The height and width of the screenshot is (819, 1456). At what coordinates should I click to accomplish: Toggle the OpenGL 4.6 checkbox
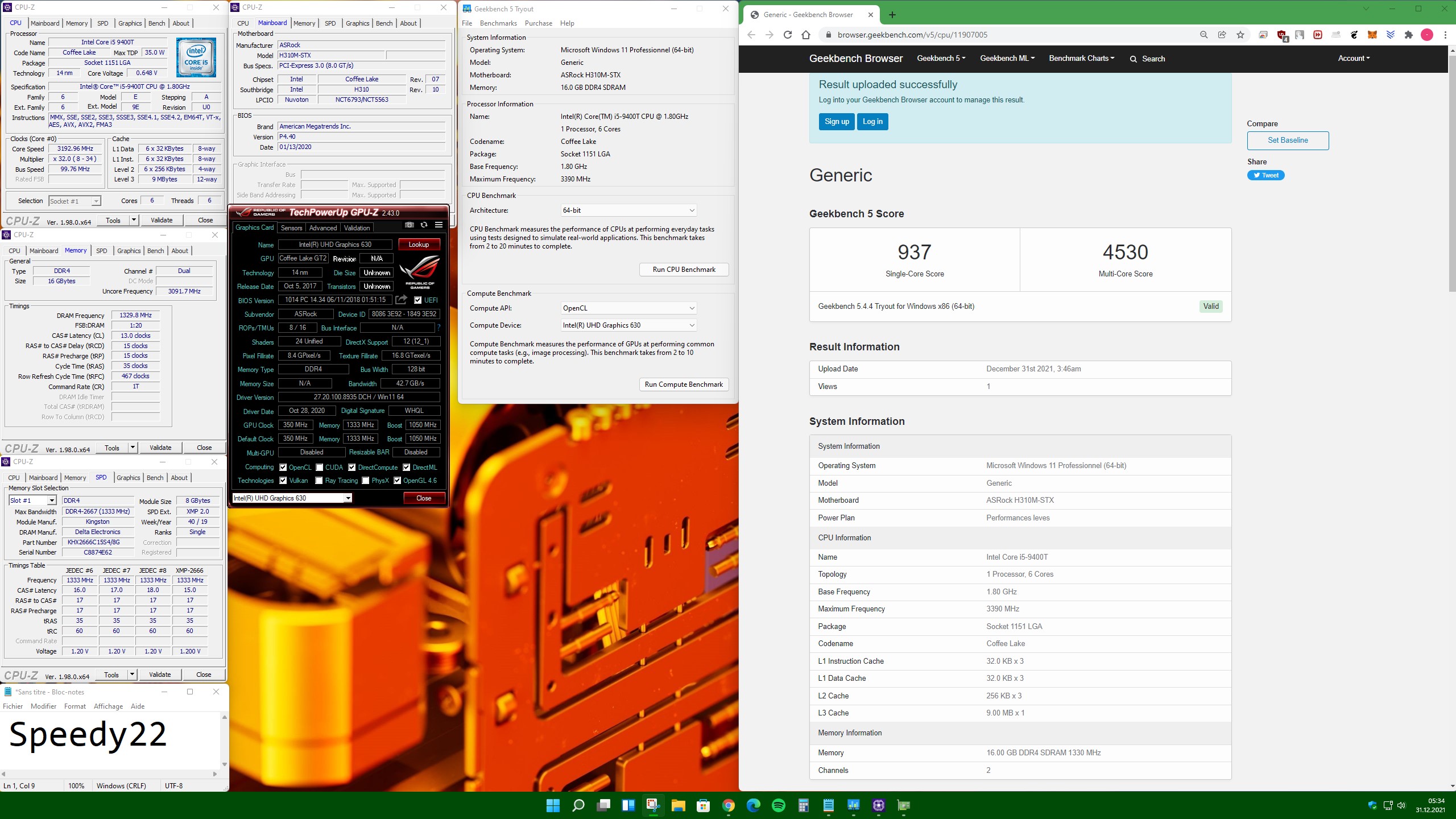pyautogui.click(x=398, y=481)
